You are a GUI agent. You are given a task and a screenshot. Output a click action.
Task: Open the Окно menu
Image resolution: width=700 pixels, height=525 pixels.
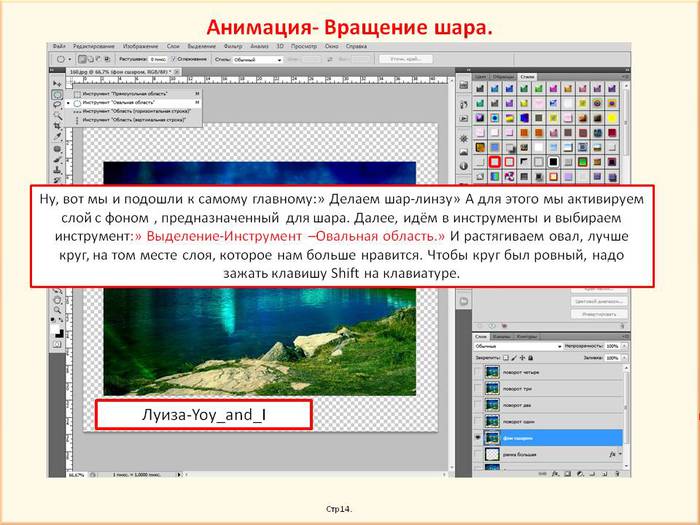tap(331, 46)
